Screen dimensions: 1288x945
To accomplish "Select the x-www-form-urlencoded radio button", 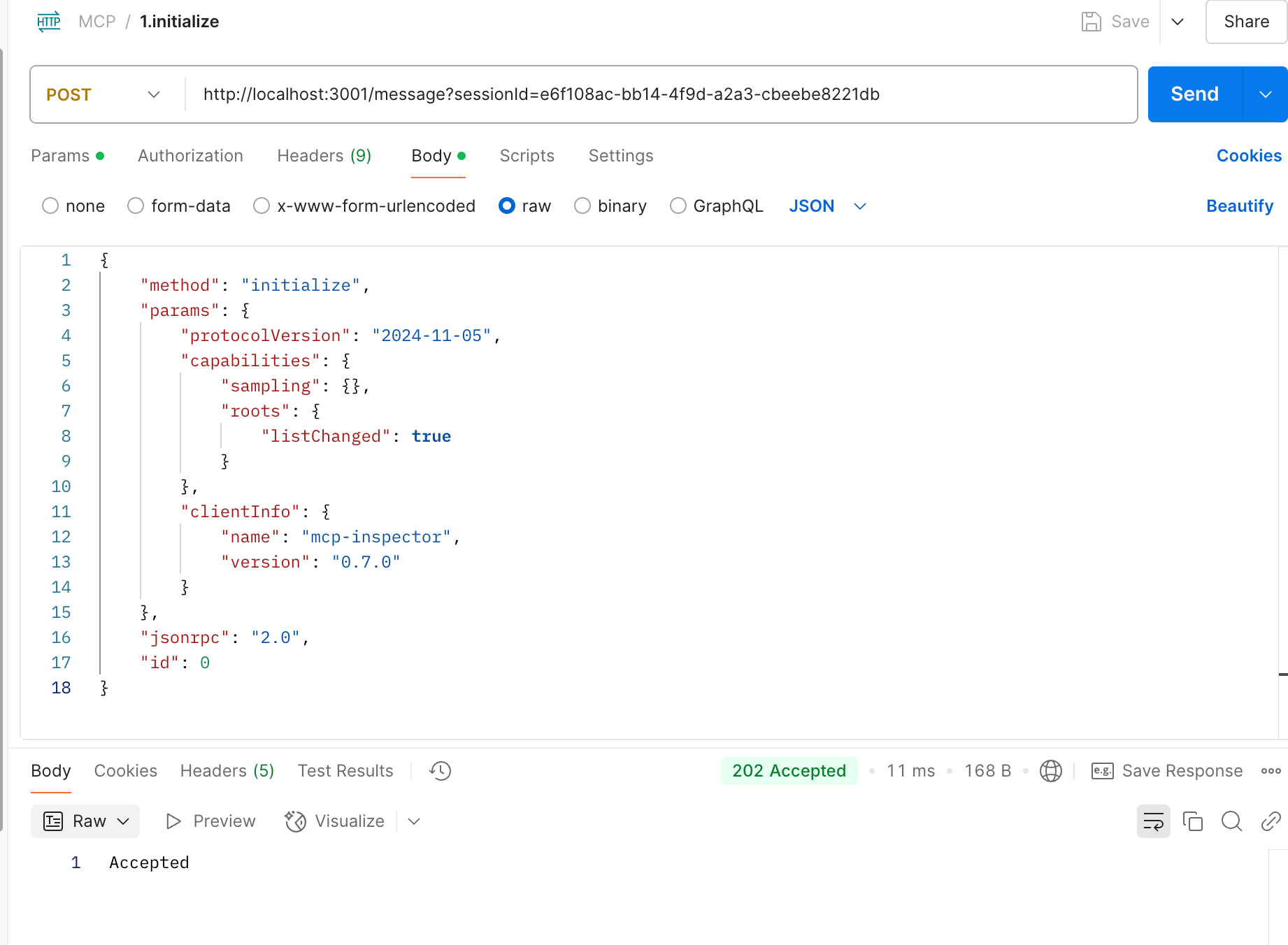I will coord(262,205).
